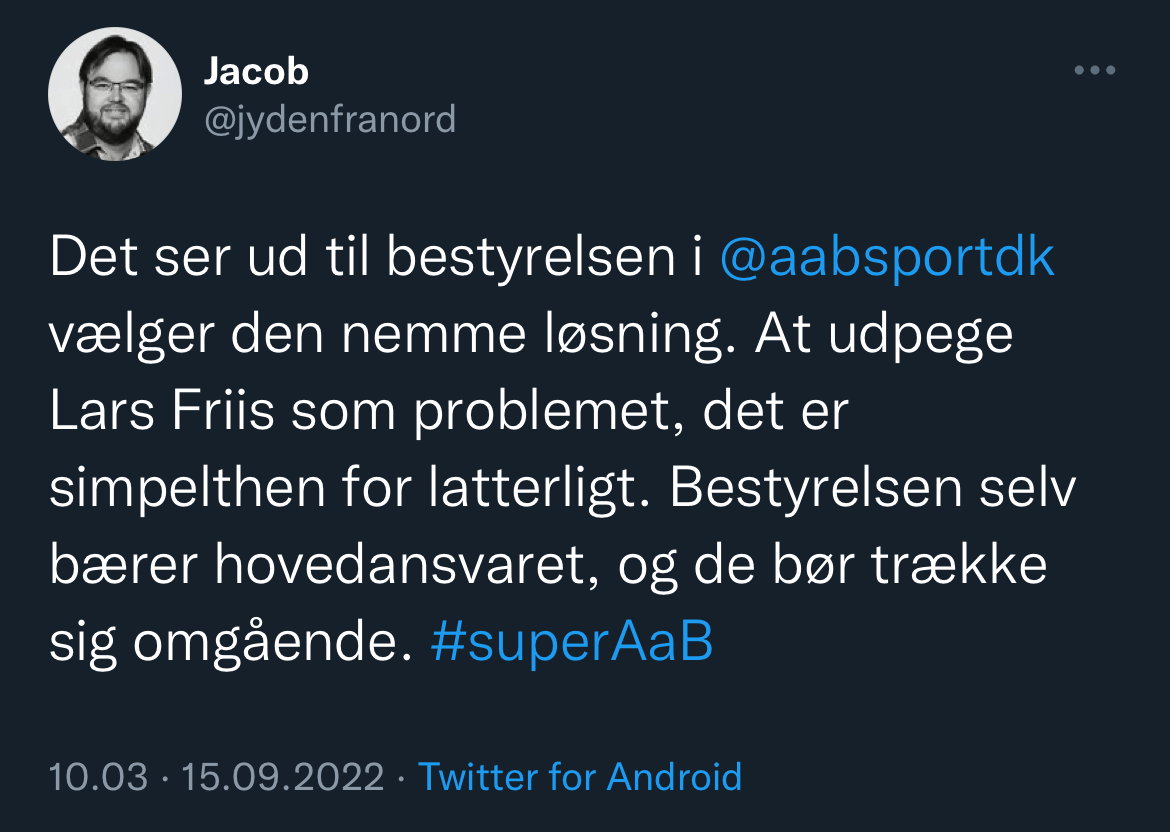Image resolution: width=1170 pixels, height=832 pixels.
Task: Follow the #superAaB hashtag
Action: (x=572, y=643)
